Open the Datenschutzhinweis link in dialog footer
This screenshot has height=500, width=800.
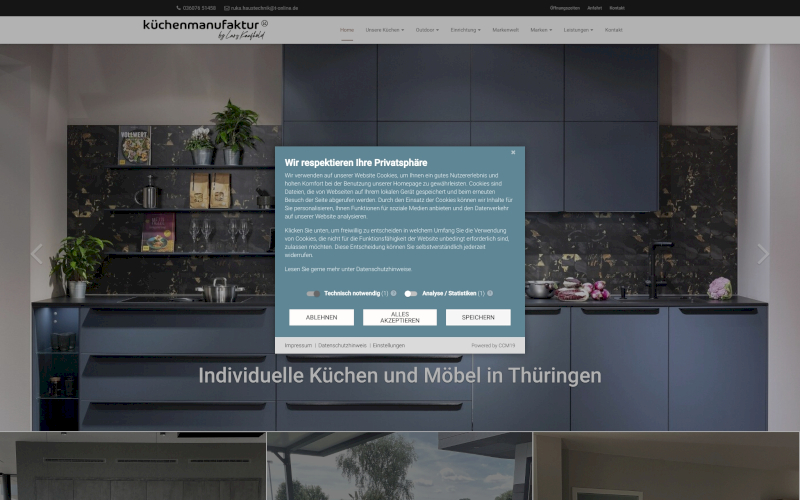click(x=342, y=345)
